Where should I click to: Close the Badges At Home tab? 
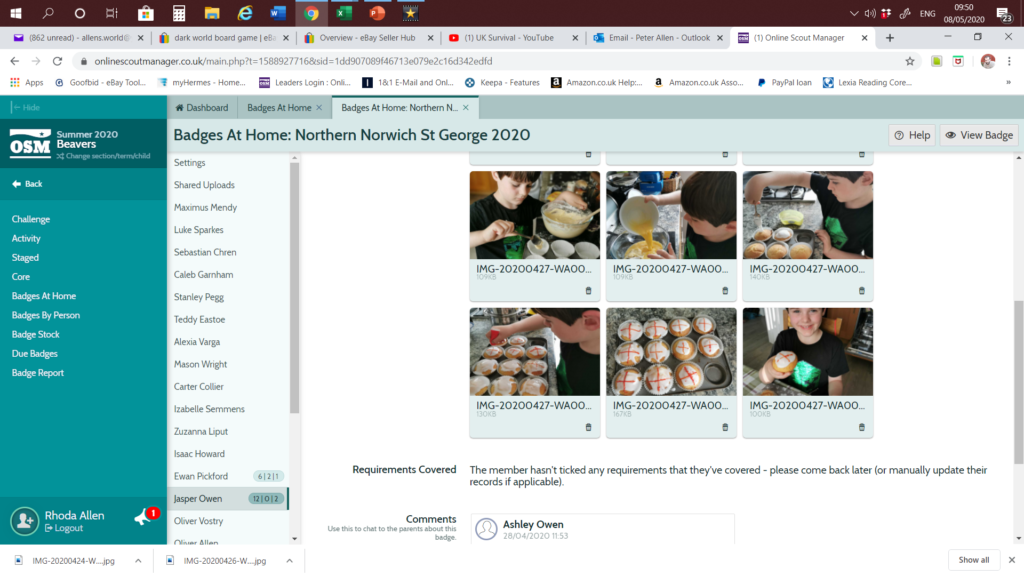pyautogui.click(x=319, y=108)
